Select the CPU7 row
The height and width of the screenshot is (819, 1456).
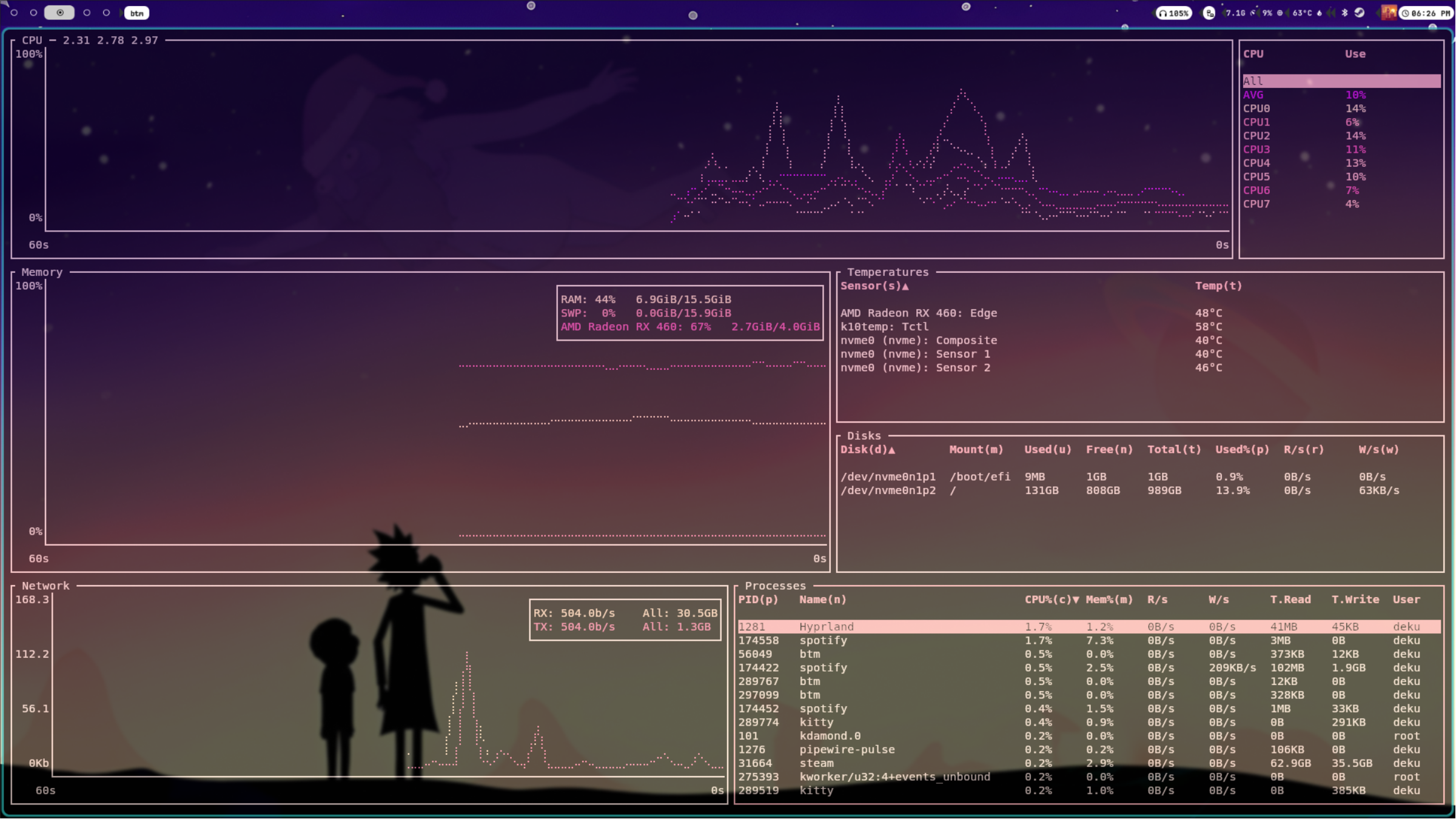1341,204
